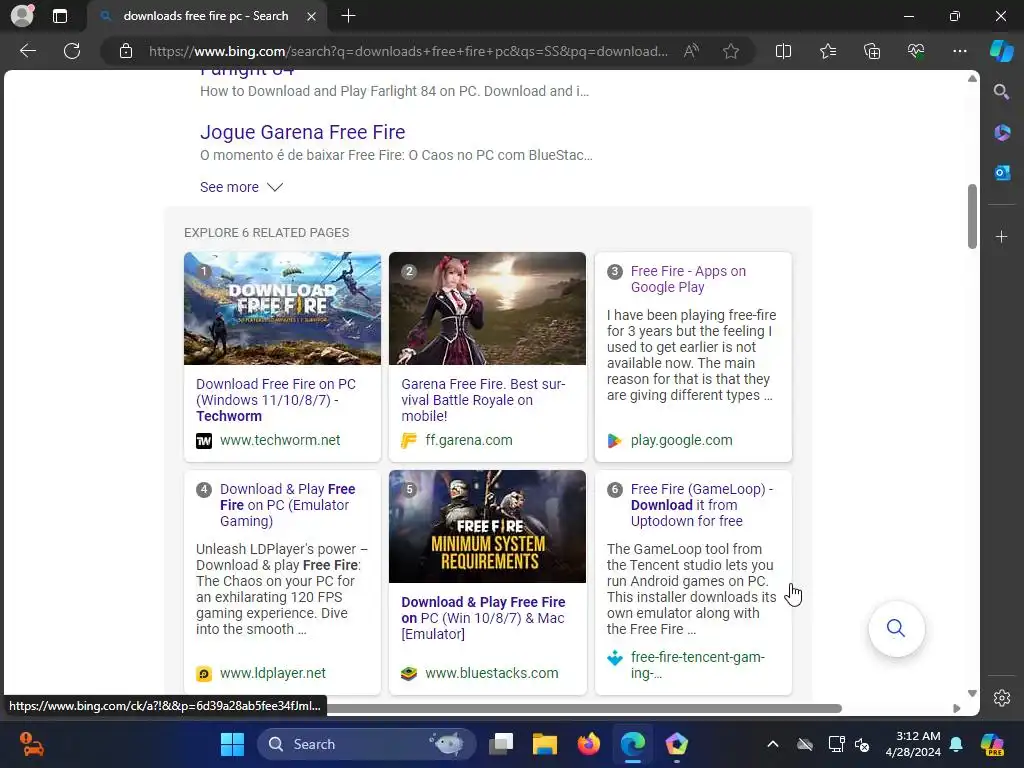Open sidebar Search icon
Viewport: 1024px width, 768px height.
pos(1001,92)
